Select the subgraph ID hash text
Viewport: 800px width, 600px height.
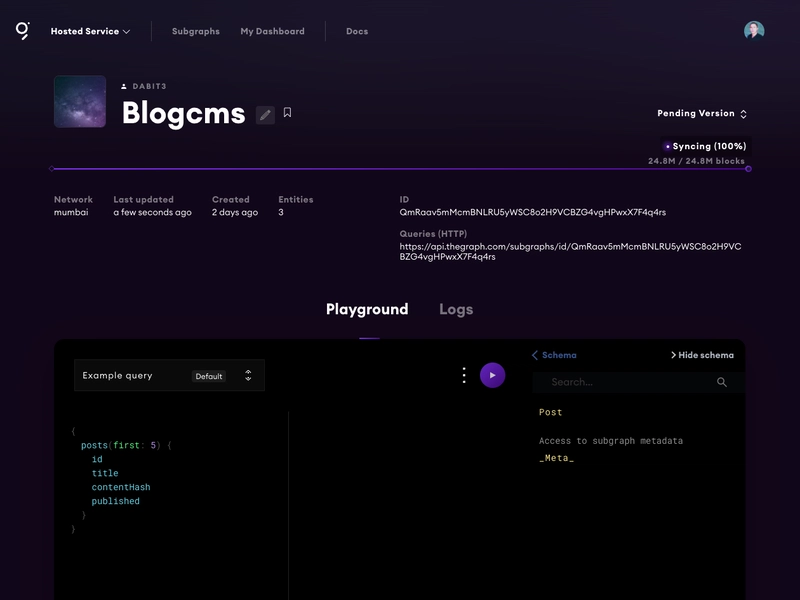(x=533, y=212)
